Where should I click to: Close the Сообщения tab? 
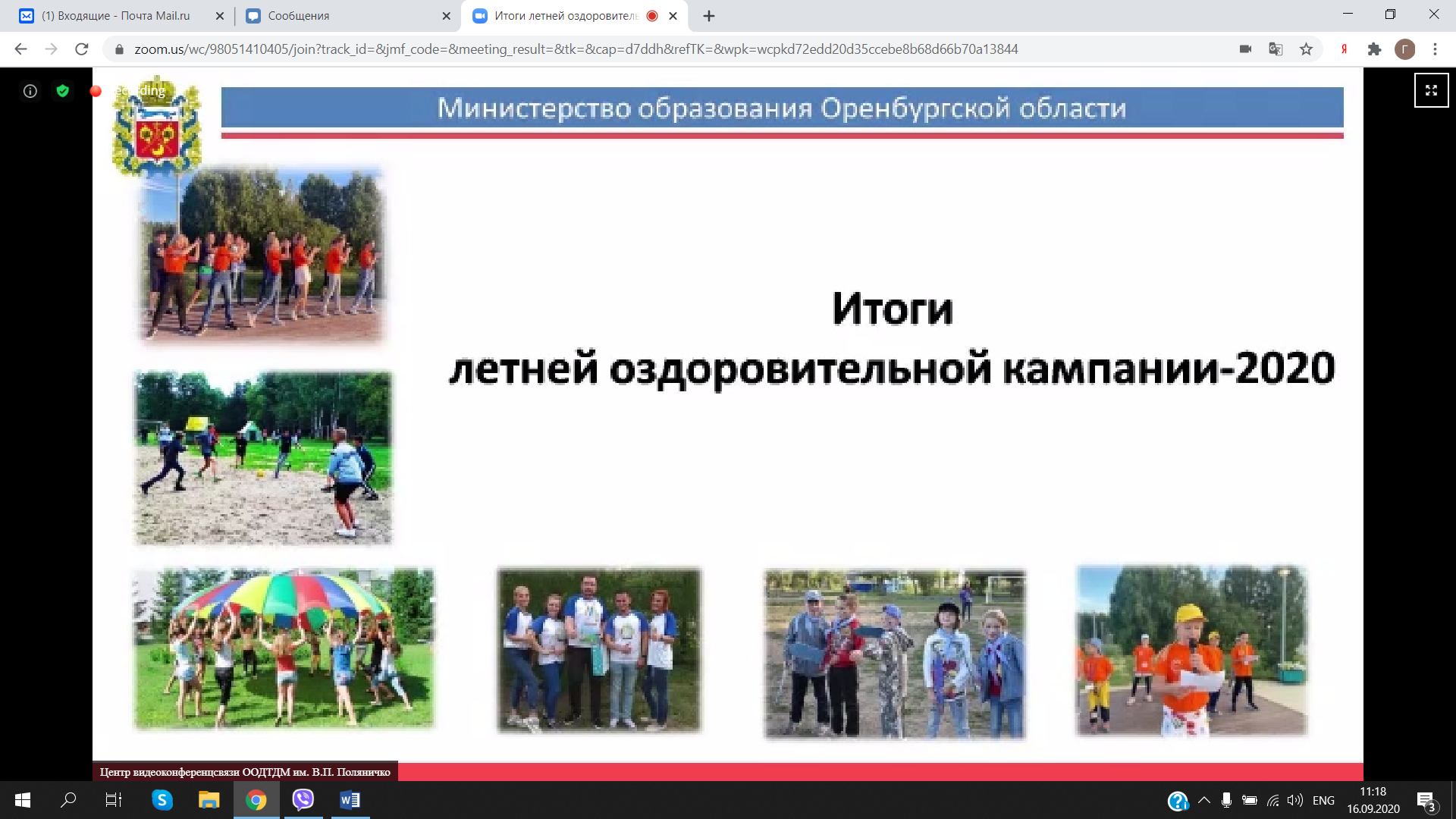tap(446, 16)
